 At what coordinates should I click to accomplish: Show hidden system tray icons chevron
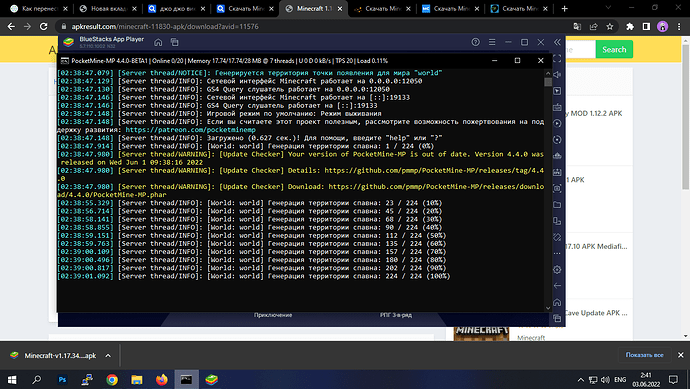pos(581,380)
